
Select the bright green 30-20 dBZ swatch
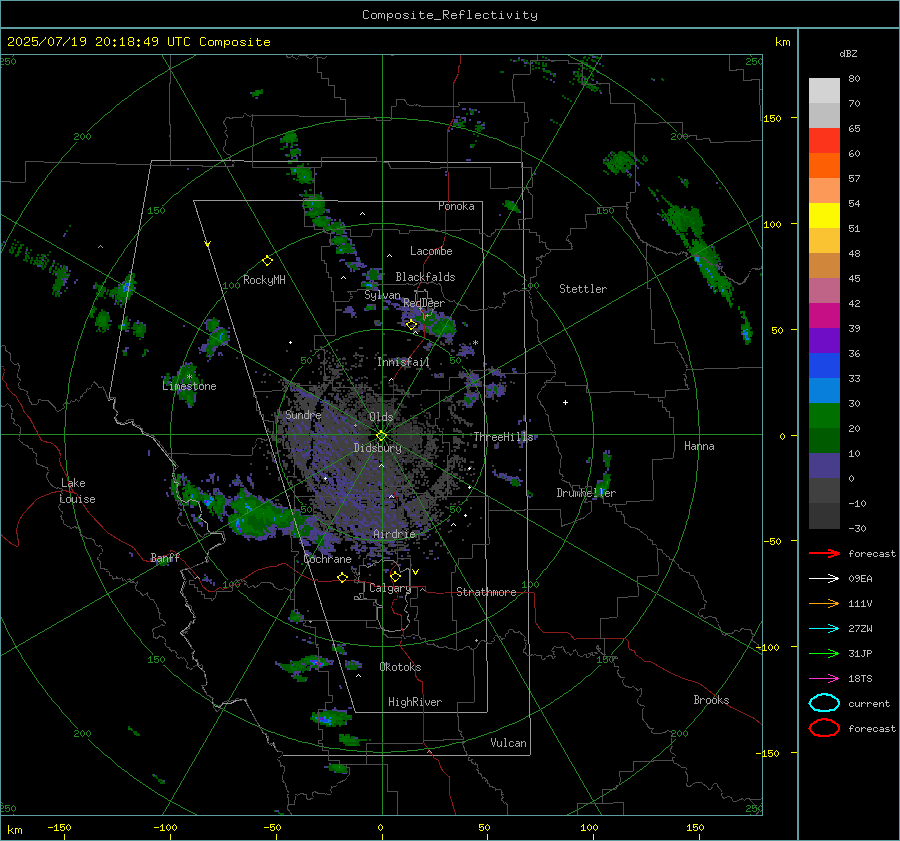click(x=824, y=416)
